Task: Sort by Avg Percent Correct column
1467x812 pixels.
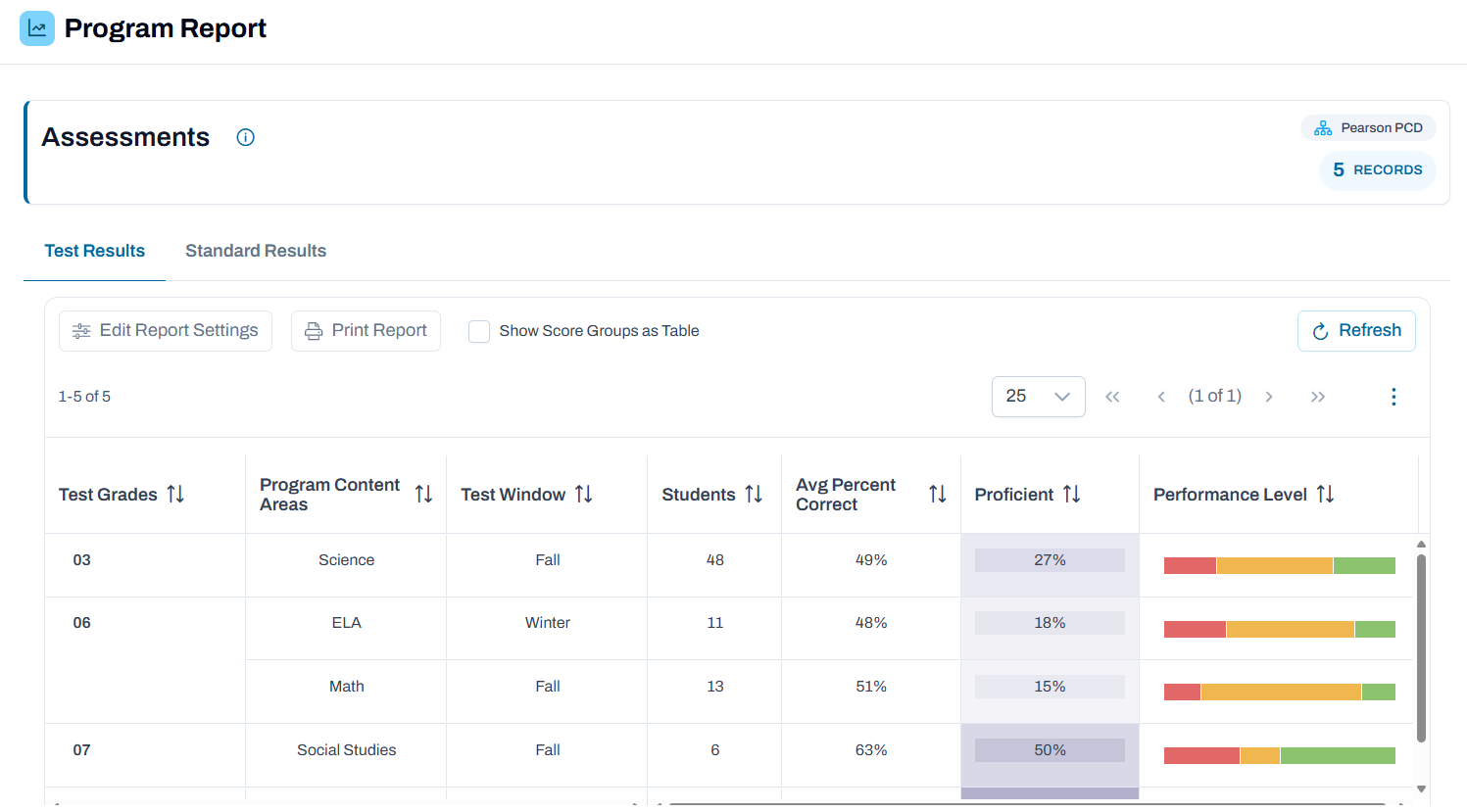Action: (937, 495)
